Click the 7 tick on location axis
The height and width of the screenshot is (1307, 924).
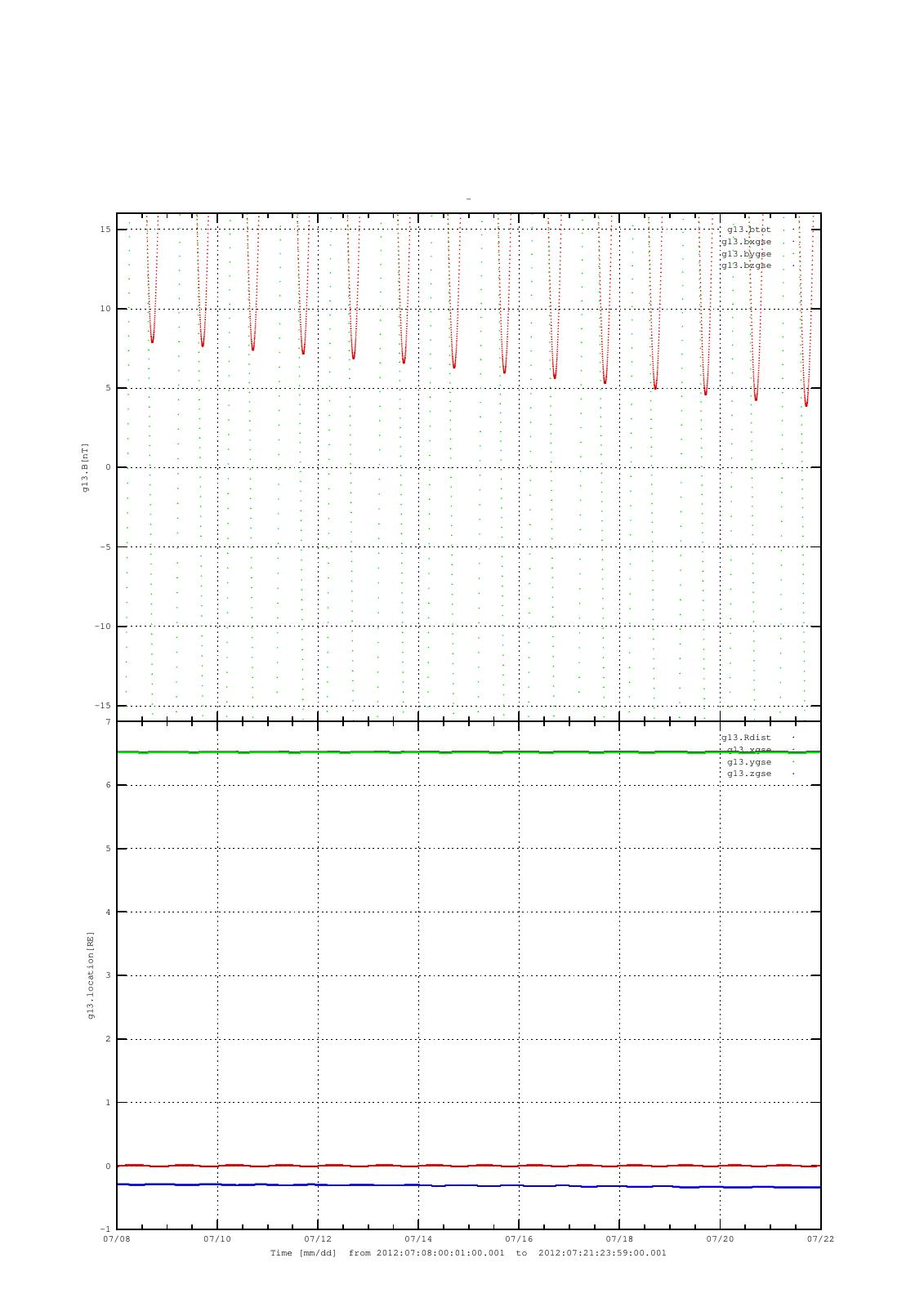pos(108,722)
